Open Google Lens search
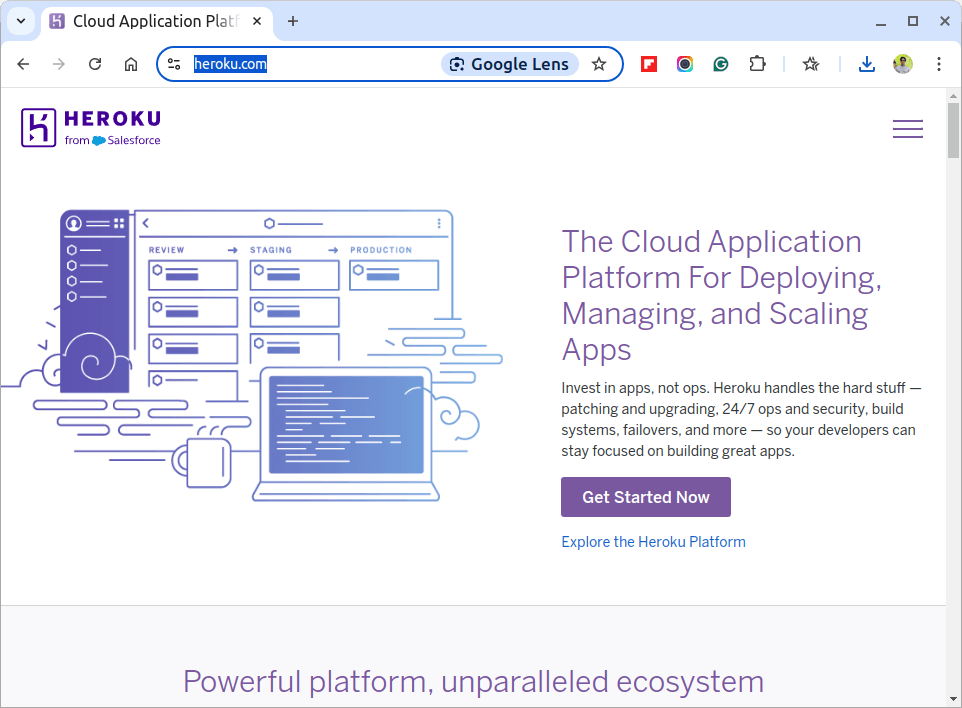The width and height of the screenshot is (962, 708). (509, 64)
